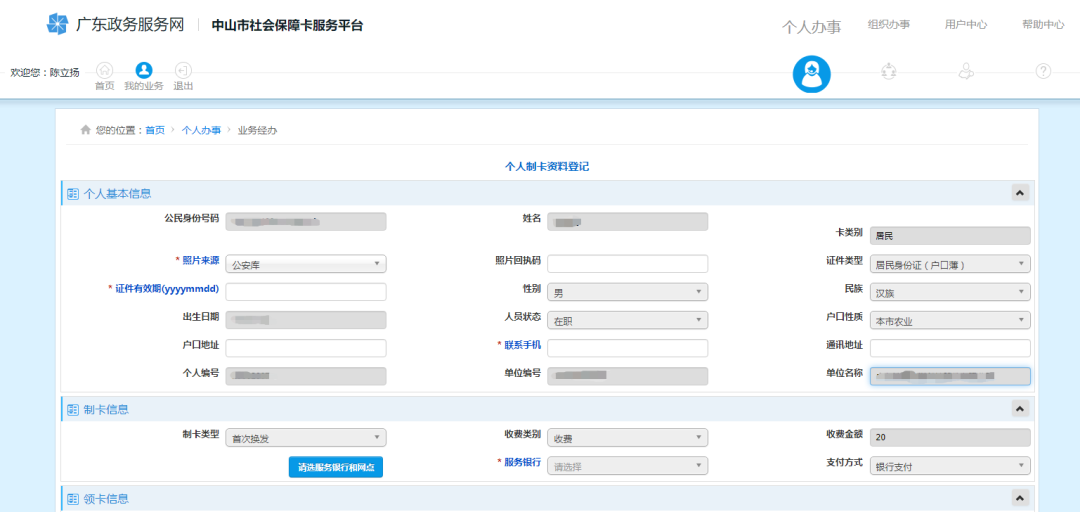Viewport: 1080px width, 512px height.
Task: Collapse the 个人基本信息 section
Action: click(x=1019, y=193)
